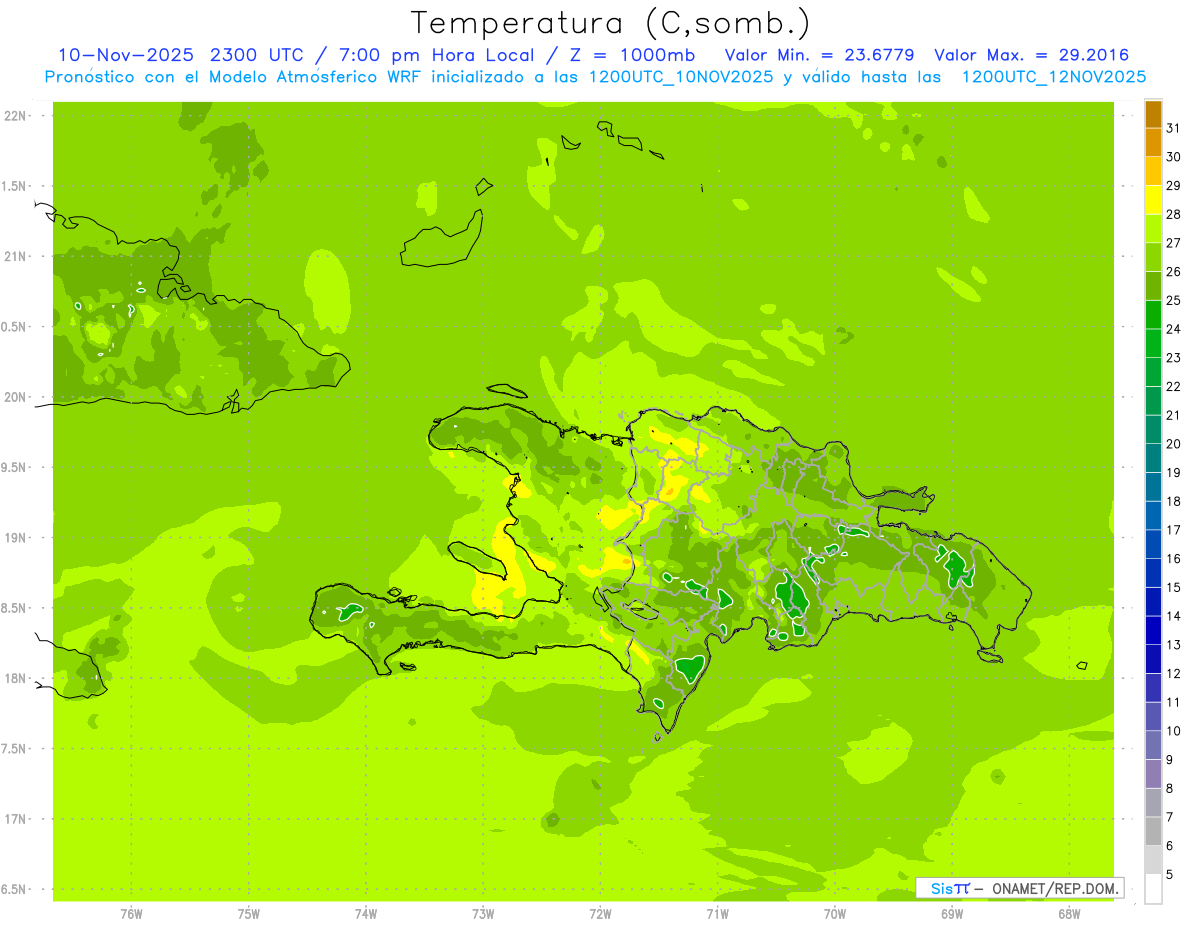Click the 70W longitude label
This screenshot has height=927, width=1200.
(834, 914)
